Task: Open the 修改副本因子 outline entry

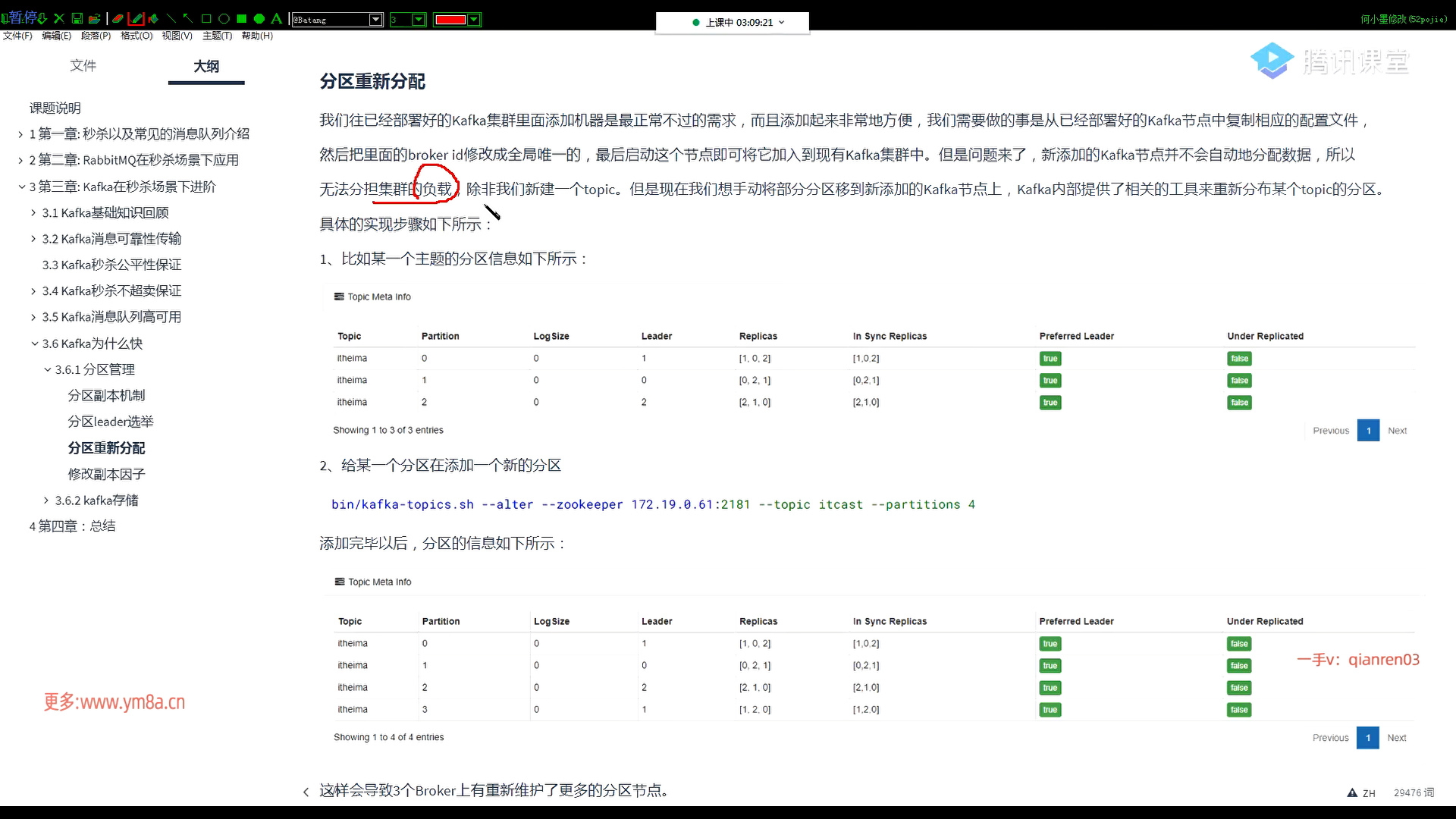Action: pyautogui.click(x=106, y=475)
